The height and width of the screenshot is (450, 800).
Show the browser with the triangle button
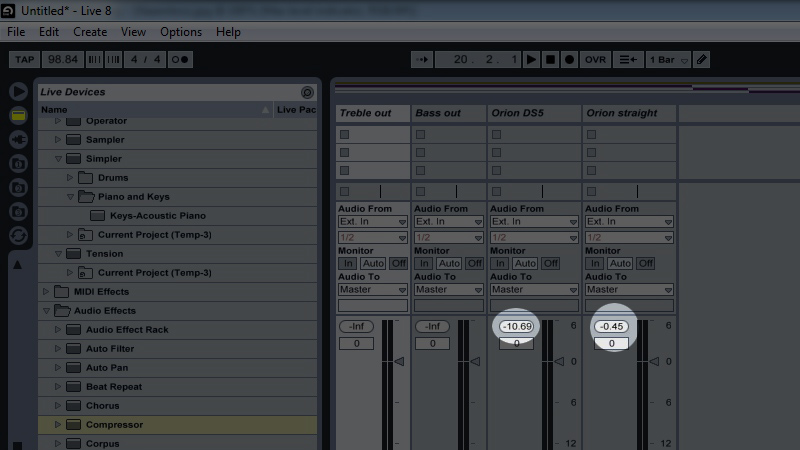[x=18, y=91]
